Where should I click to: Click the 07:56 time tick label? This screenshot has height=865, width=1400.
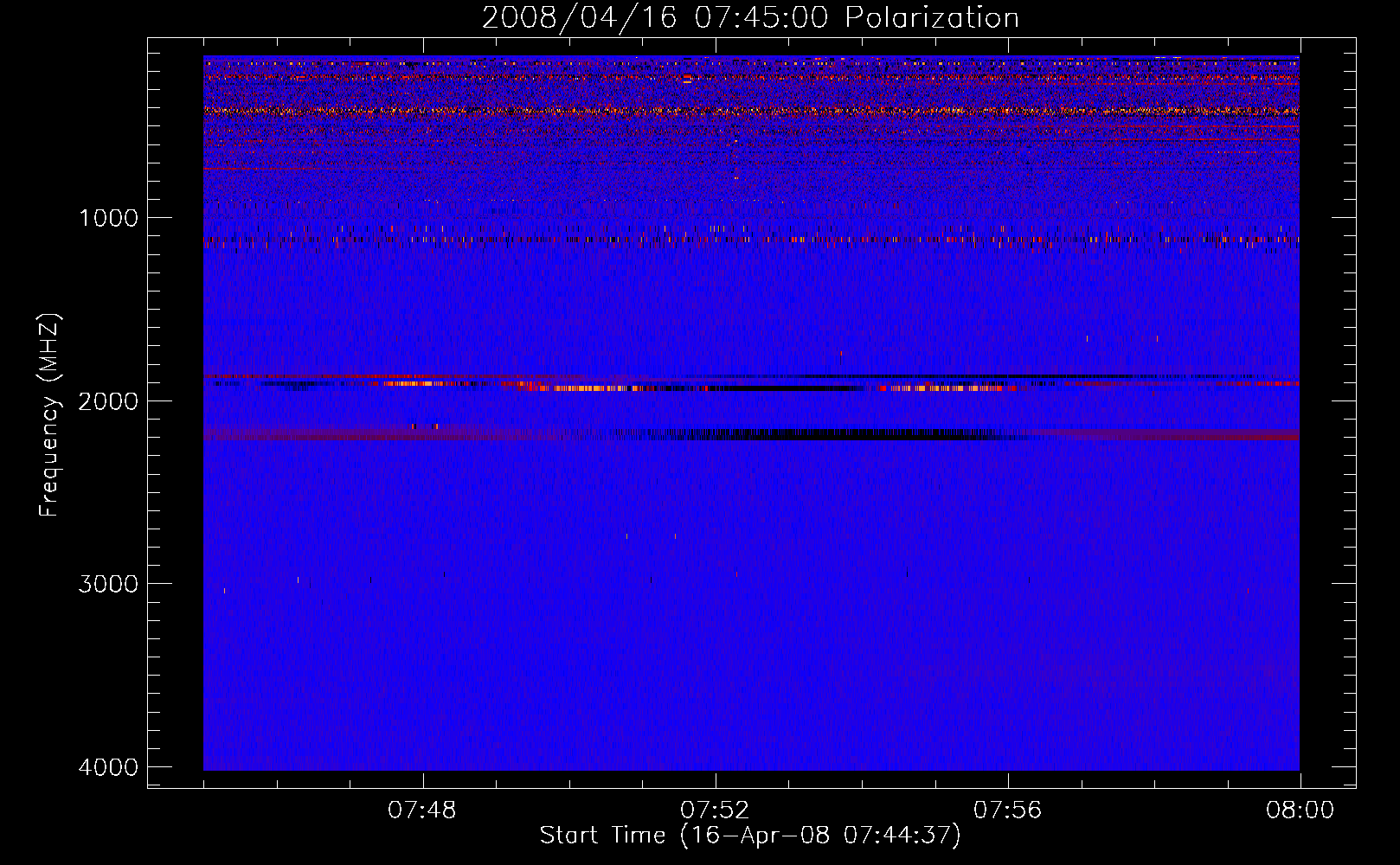click(x=1008, y=811)
